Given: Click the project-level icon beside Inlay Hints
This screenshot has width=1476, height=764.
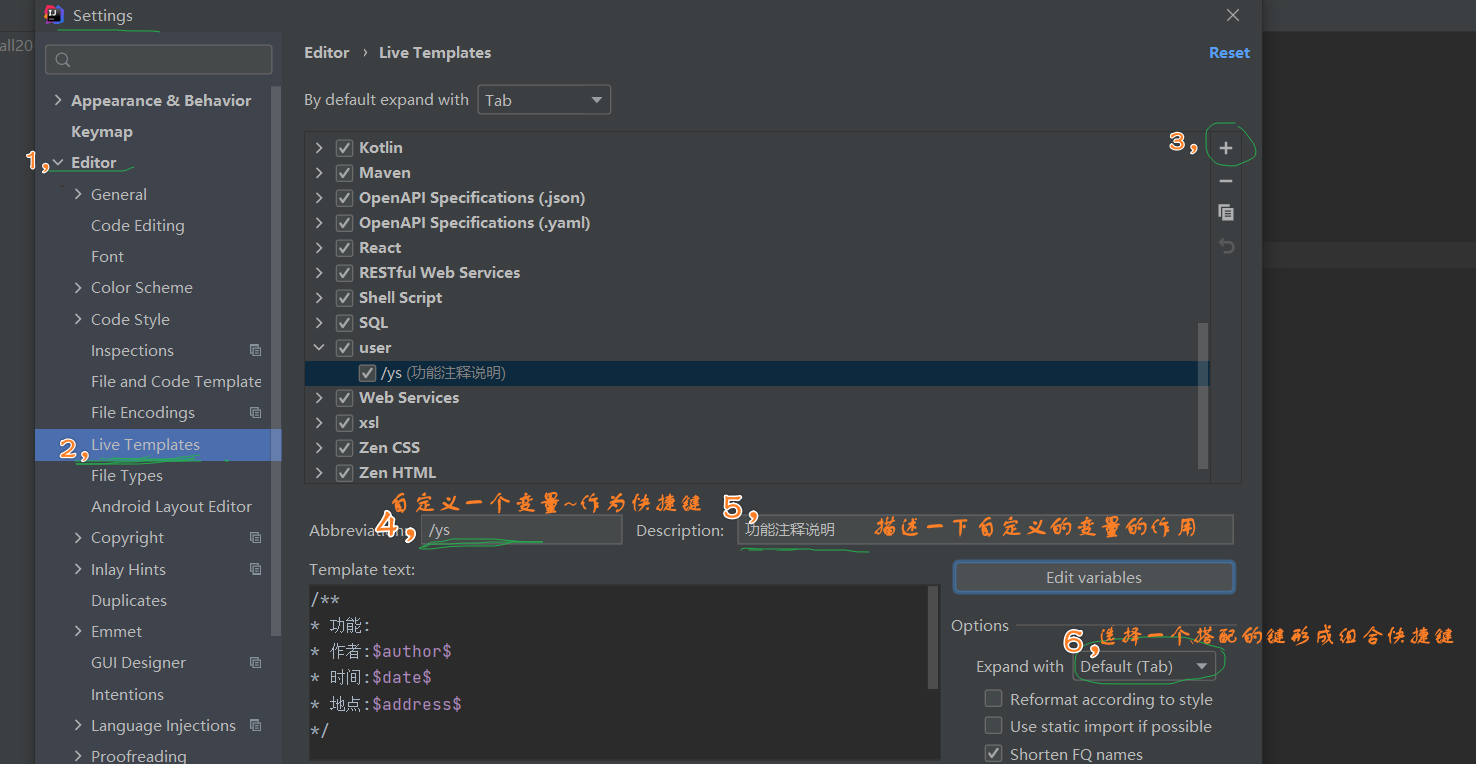Looking at the screenshot, I should pyautogui.click(x=255, y=569).
